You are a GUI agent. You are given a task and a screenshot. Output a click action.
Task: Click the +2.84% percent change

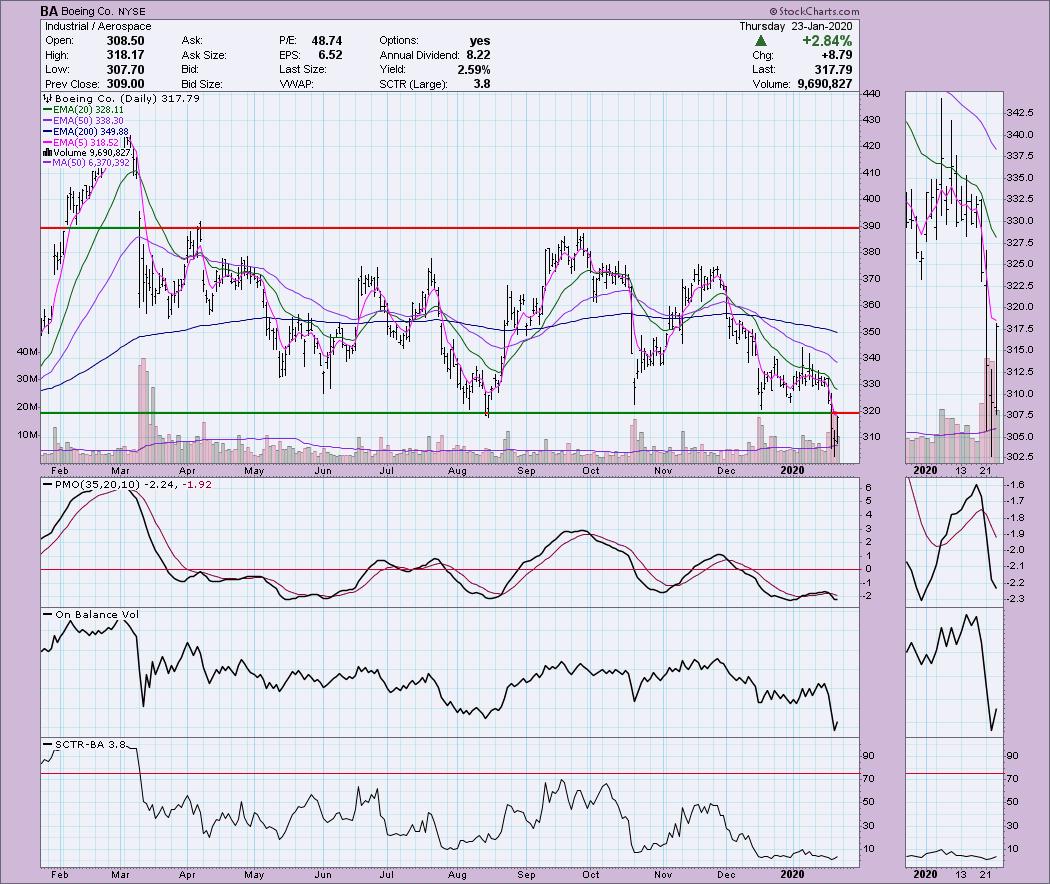coord(827,41)
